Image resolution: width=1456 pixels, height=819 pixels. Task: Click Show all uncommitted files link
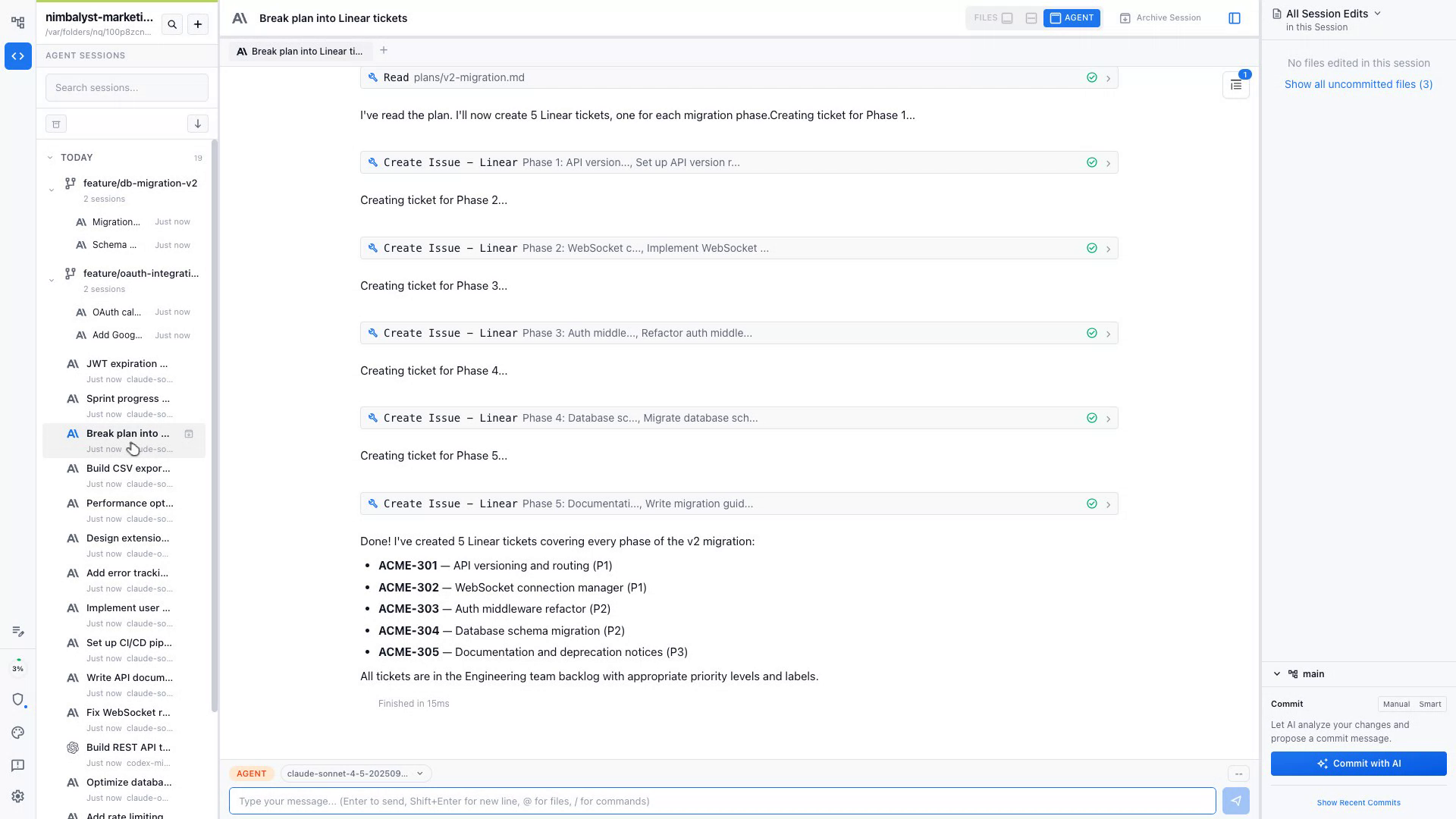(x=1358, y=84)
